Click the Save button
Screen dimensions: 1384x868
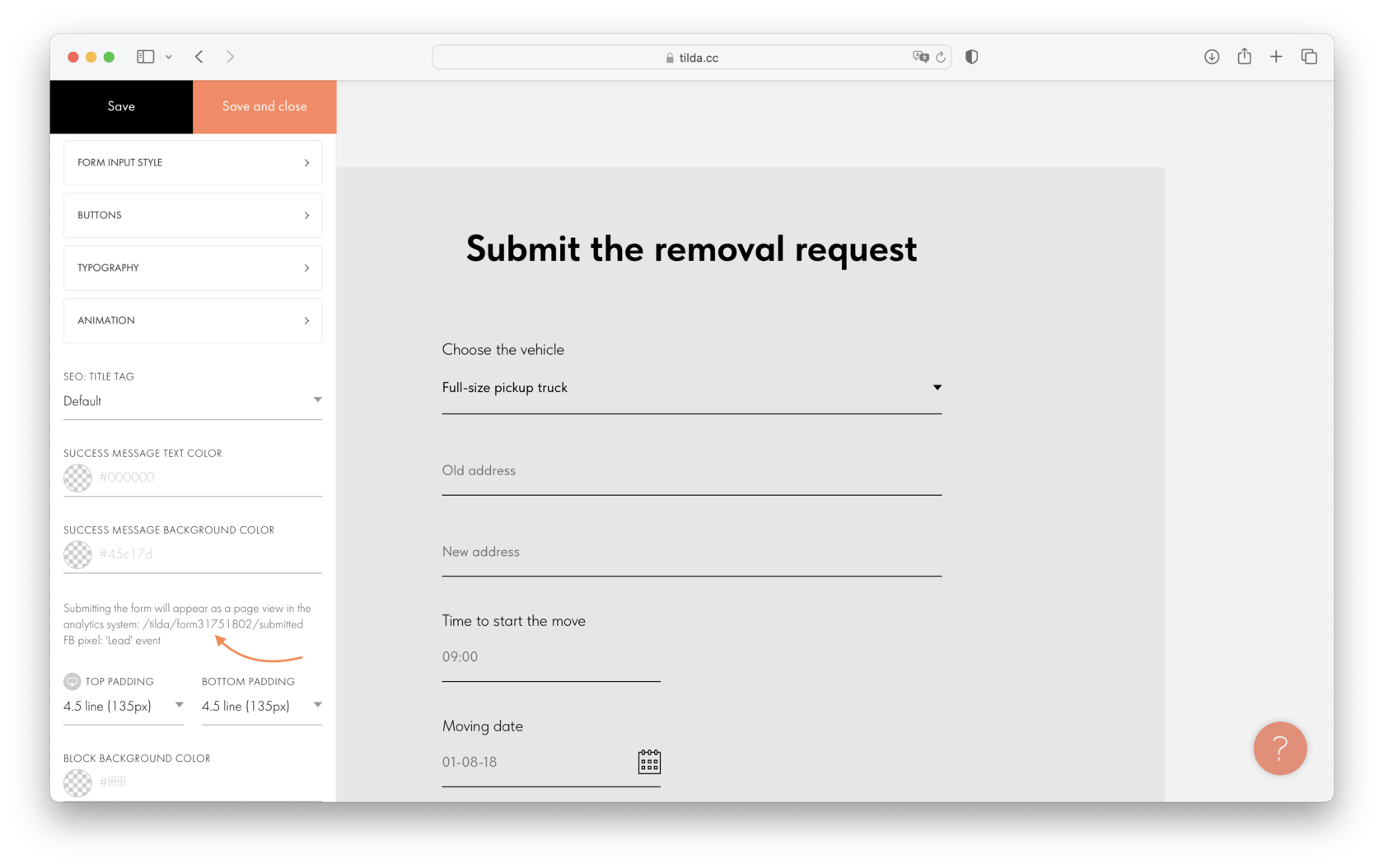[121, 106]
